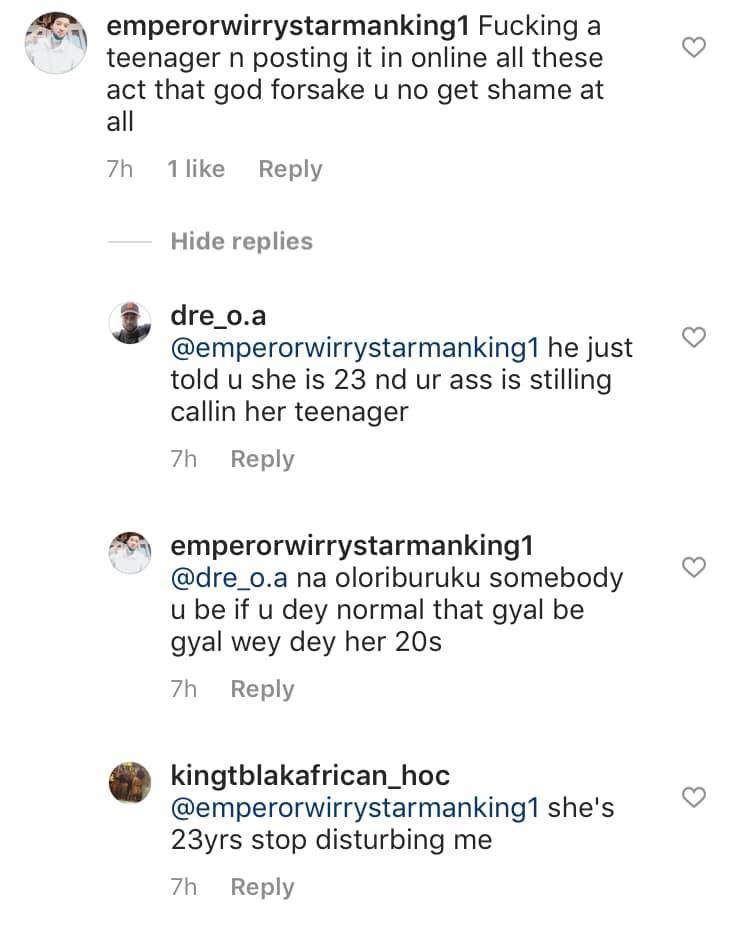
Task: Tap the @dre_o.a mention
Action: point(230,578)
